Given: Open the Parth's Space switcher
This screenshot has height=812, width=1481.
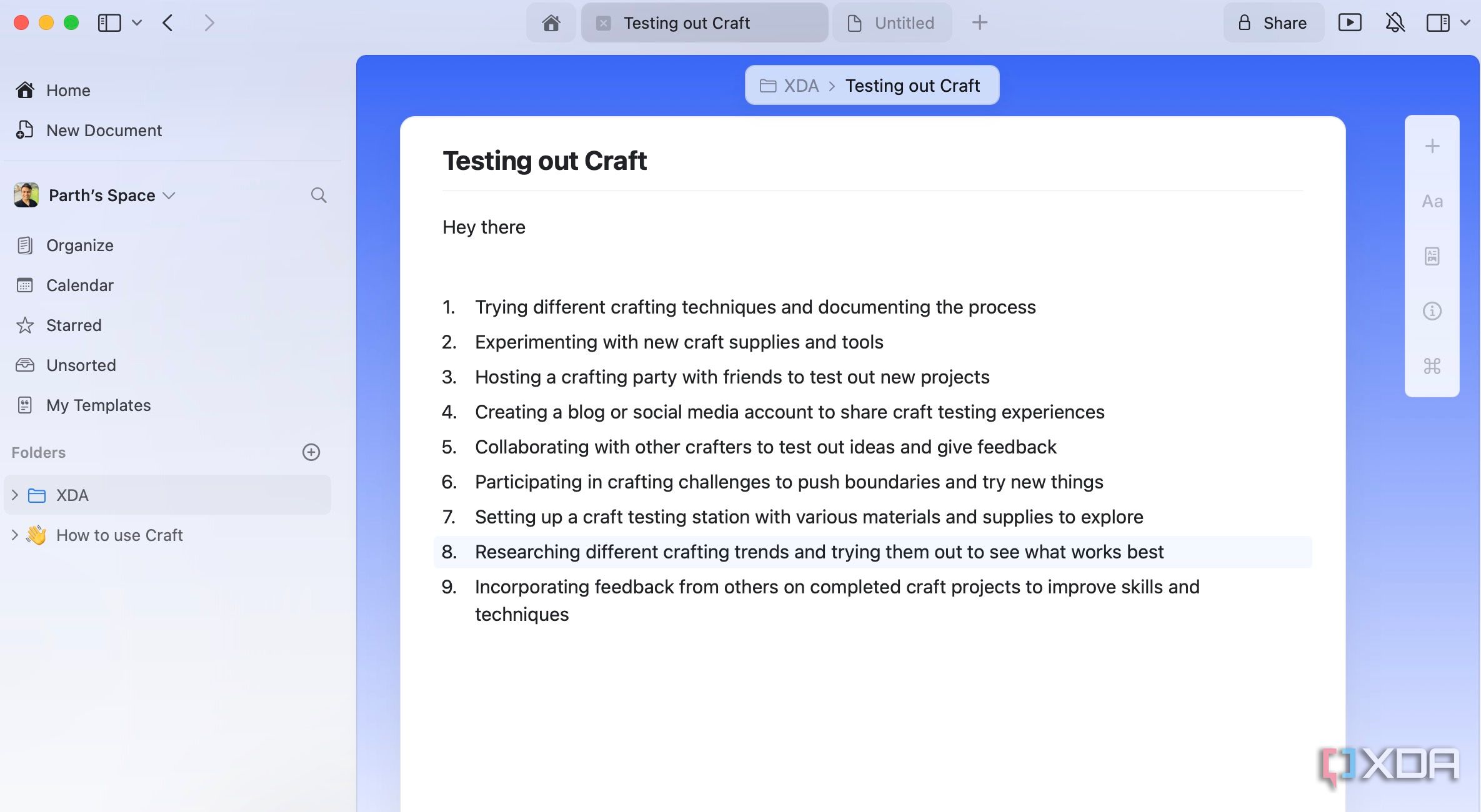Looking at the screenshot, I should point(112,196).
